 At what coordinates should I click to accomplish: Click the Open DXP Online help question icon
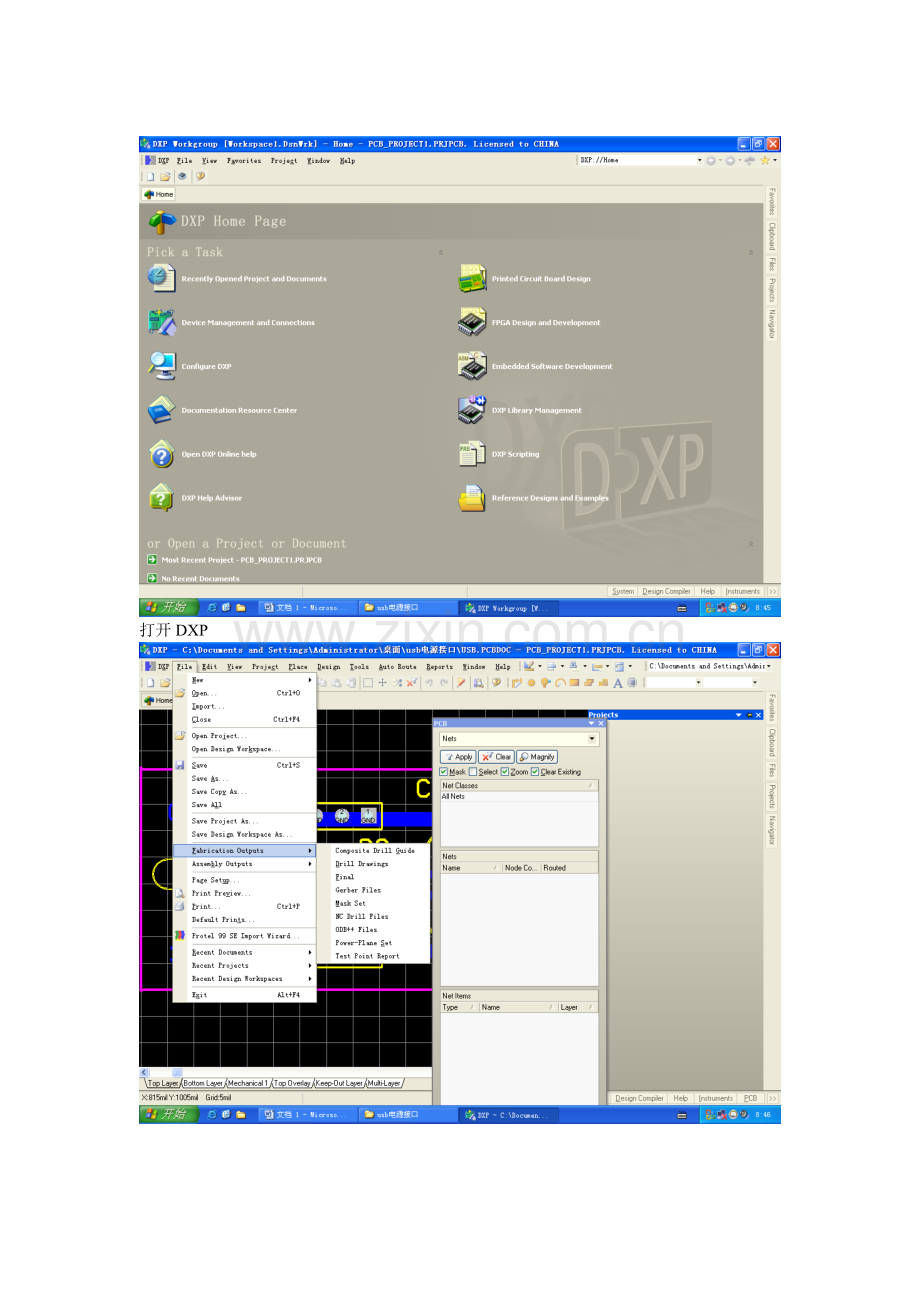[162, 454]
